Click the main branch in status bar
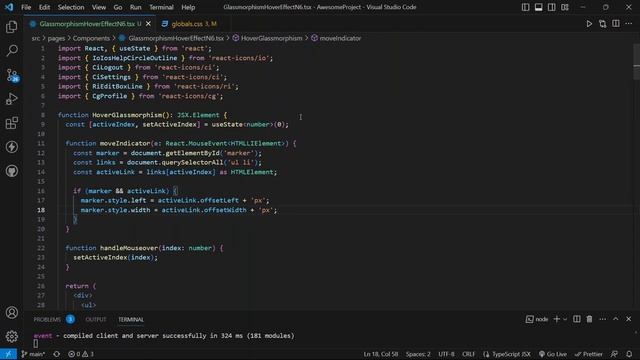The height and width of the screenshot is (360, 640). 33,354
